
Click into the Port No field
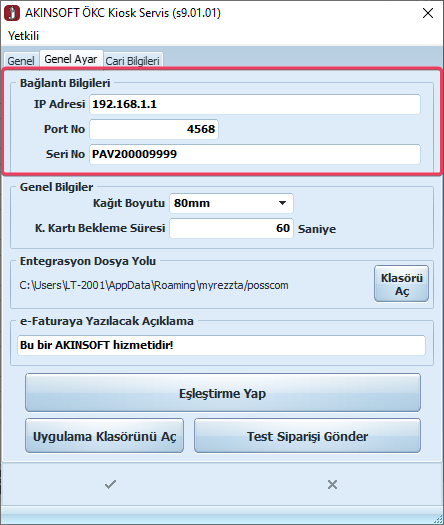click(x=154, y=129)
